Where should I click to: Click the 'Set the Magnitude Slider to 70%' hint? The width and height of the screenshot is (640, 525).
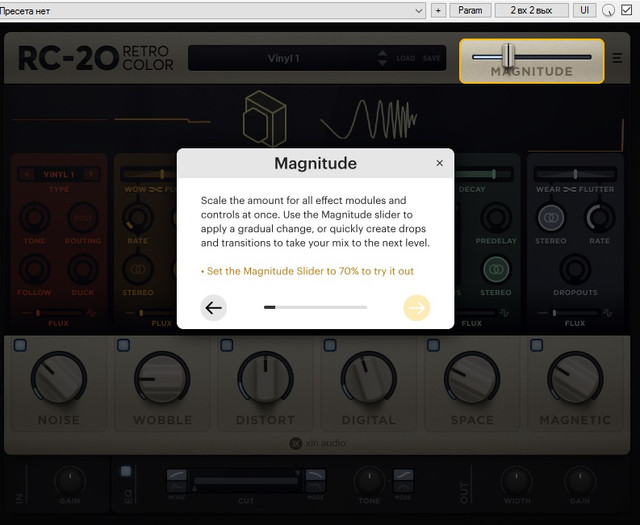pos(307,271)
